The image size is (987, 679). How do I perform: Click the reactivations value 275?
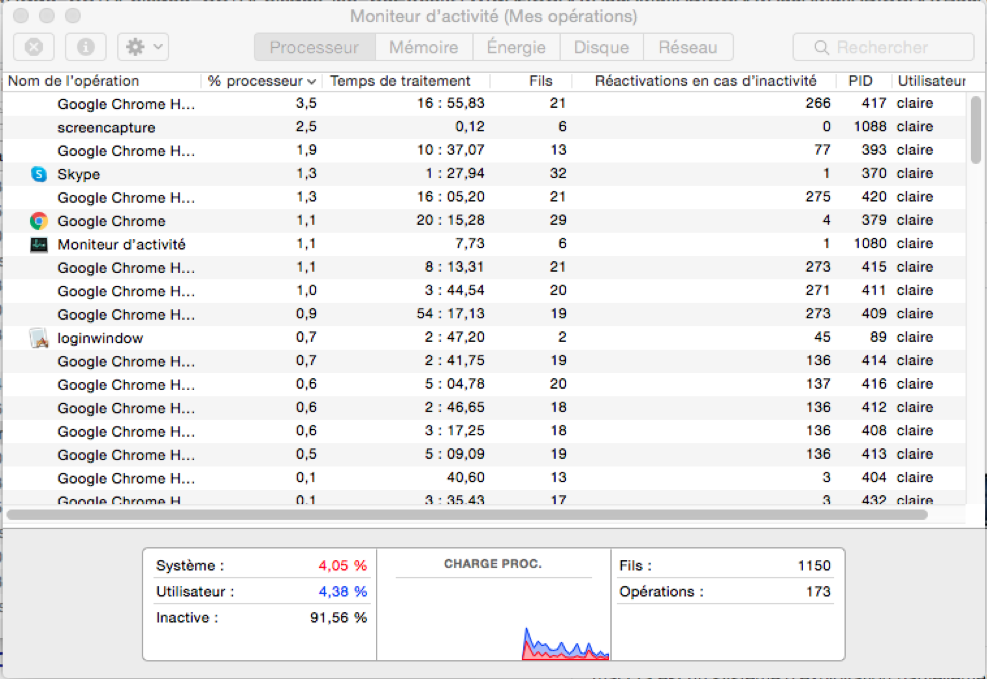tap(818, 196)
